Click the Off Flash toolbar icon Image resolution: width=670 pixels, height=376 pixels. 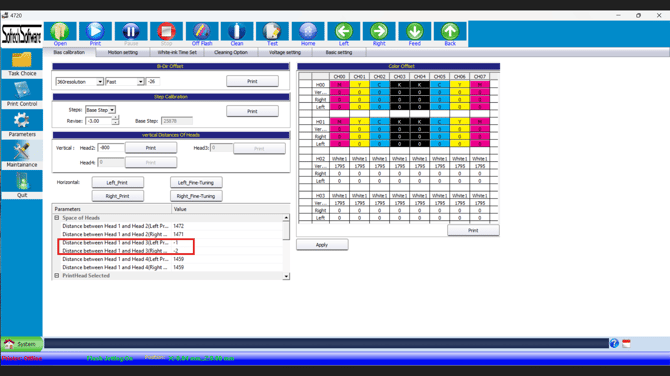click(202, 34)
